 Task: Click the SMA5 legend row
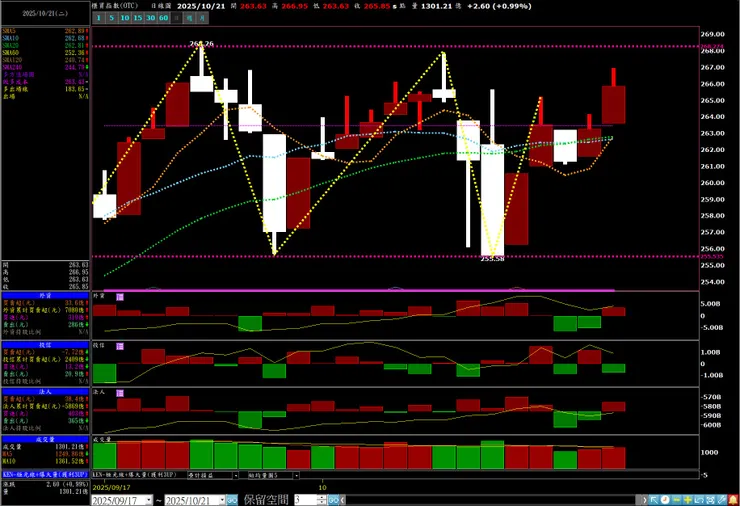(x=45, y=31)
